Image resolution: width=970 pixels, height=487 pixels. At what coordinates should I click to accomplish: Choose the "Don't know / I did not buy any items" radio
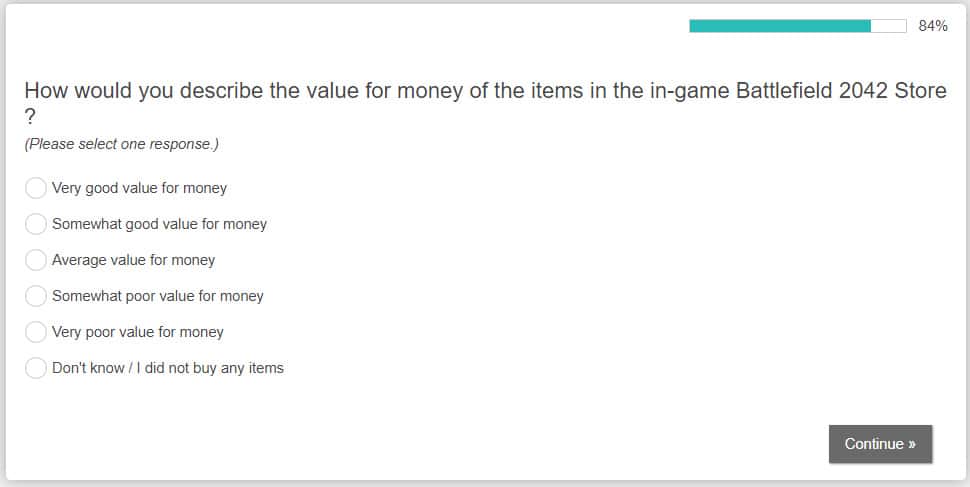(36, 368)
